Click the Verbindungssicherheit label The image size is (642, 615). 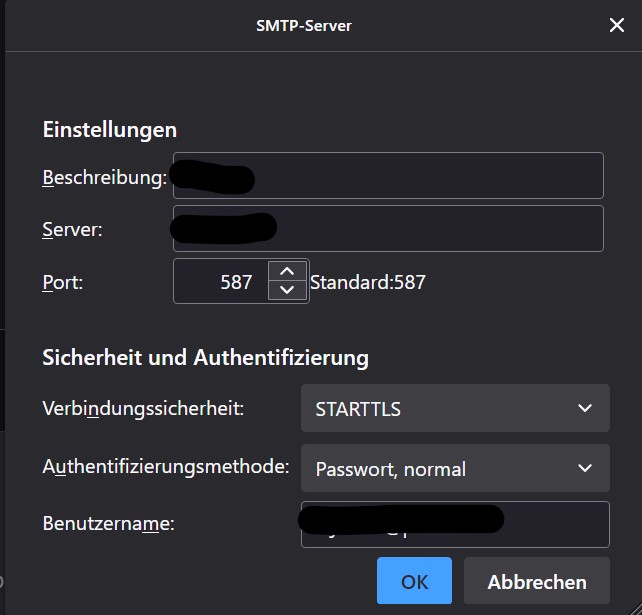tap(143, 408)
